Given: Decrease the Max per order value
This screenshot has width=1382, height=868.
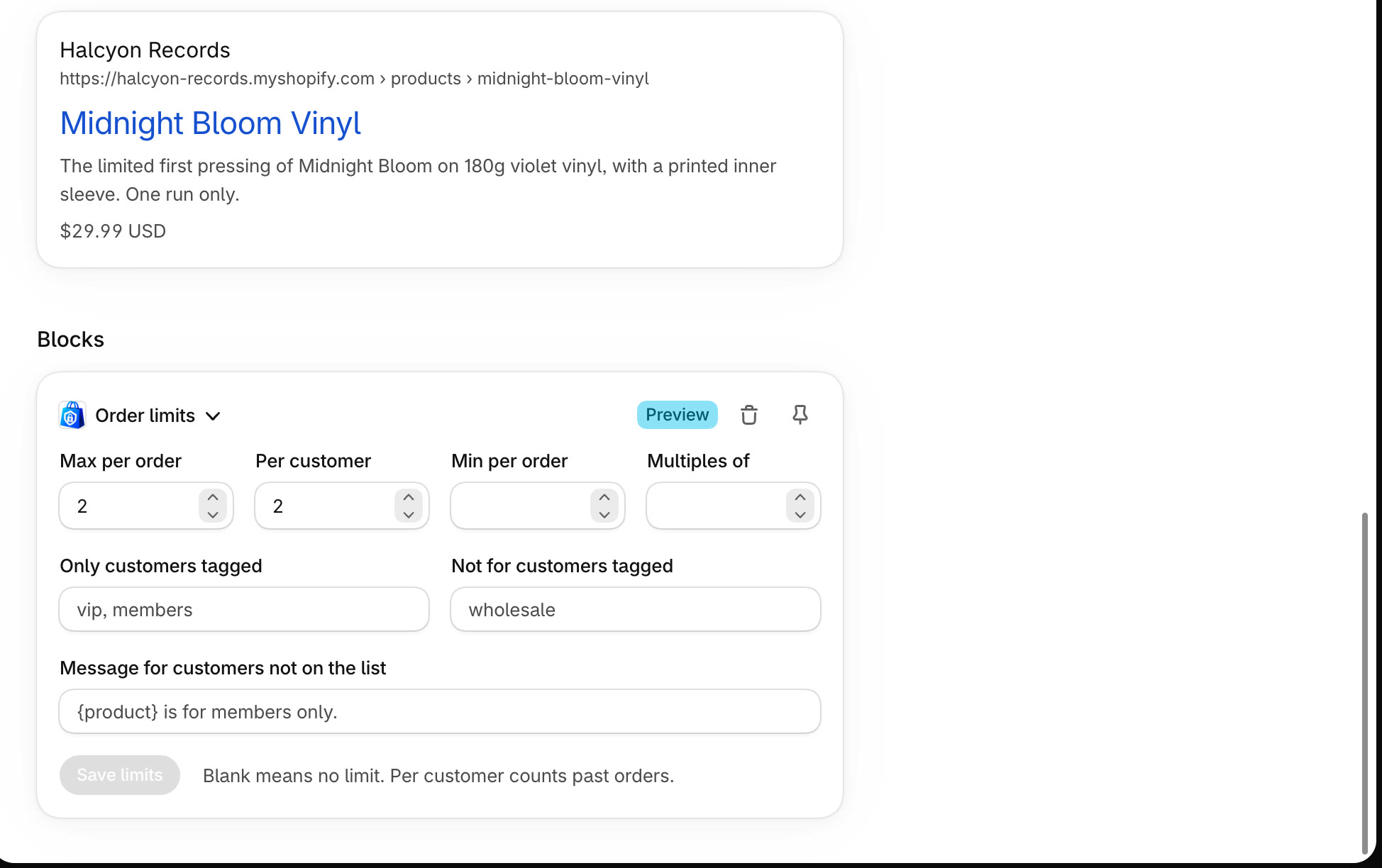Looking at the screenshot, I should click(x=213, y=515).
